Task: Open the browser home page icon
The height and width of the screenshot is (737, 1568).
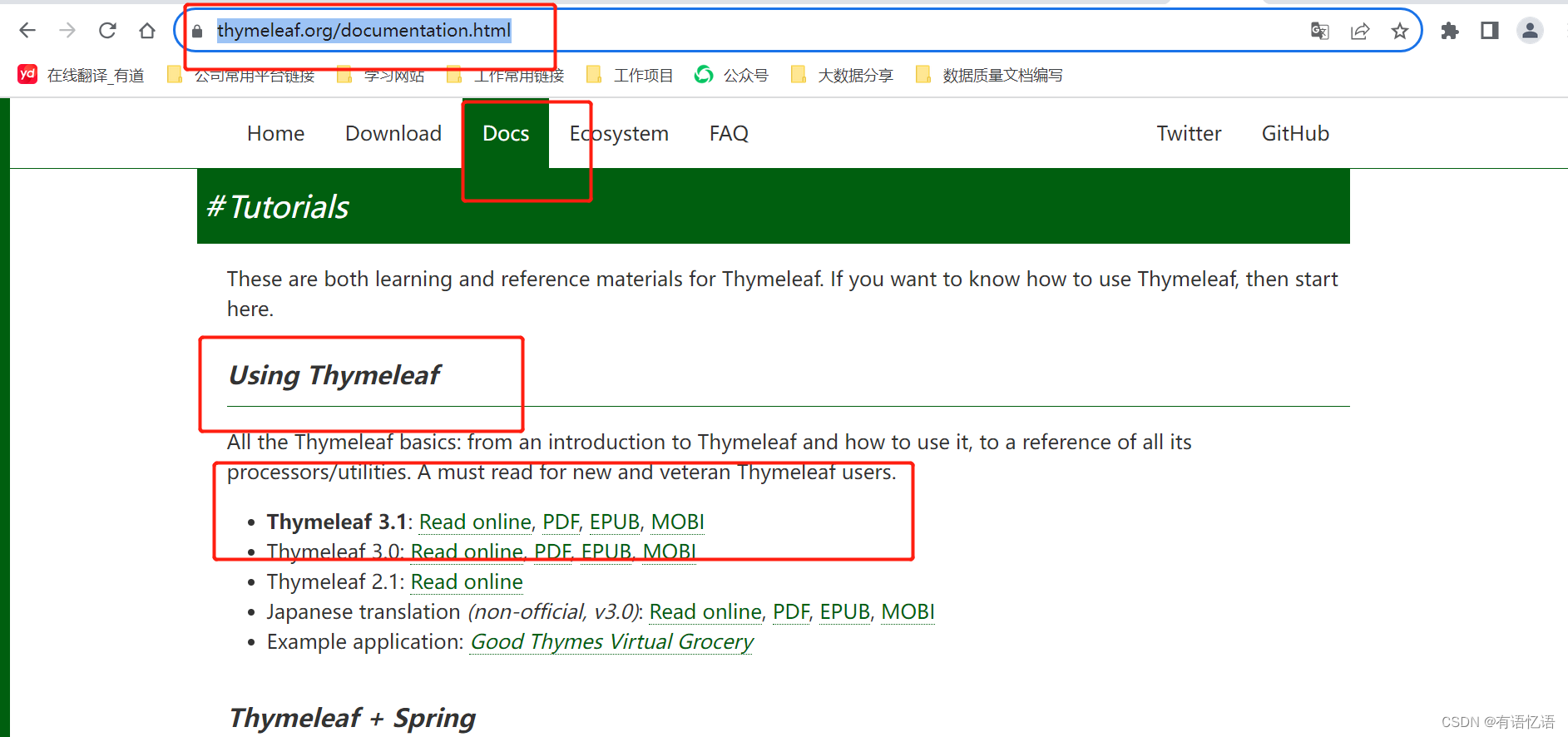Action: [x=147, y=31]
